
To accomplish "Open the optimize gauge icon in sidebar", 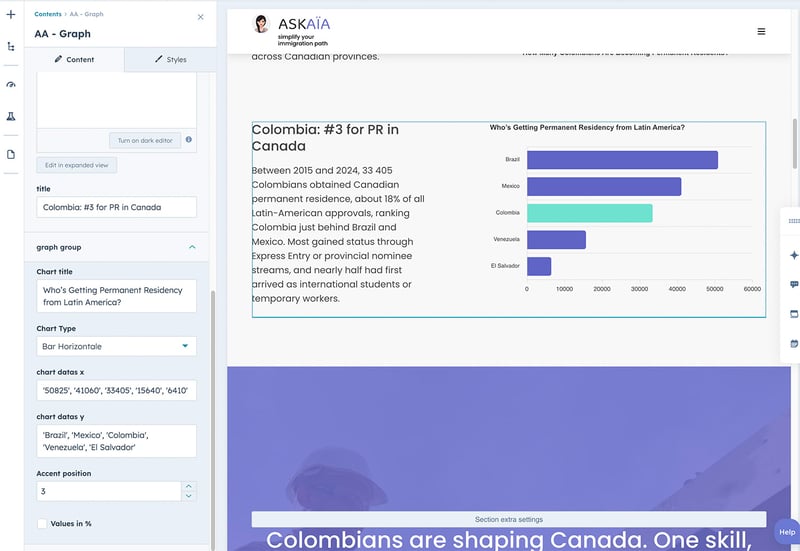I will (x=11, y=84).
